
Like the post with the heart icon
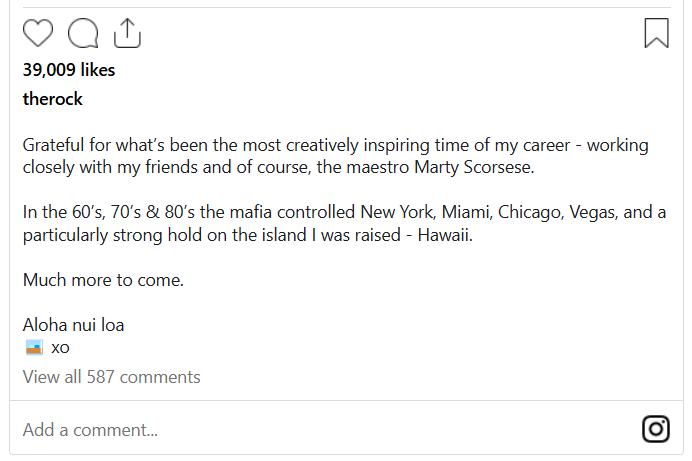(38, 33)
